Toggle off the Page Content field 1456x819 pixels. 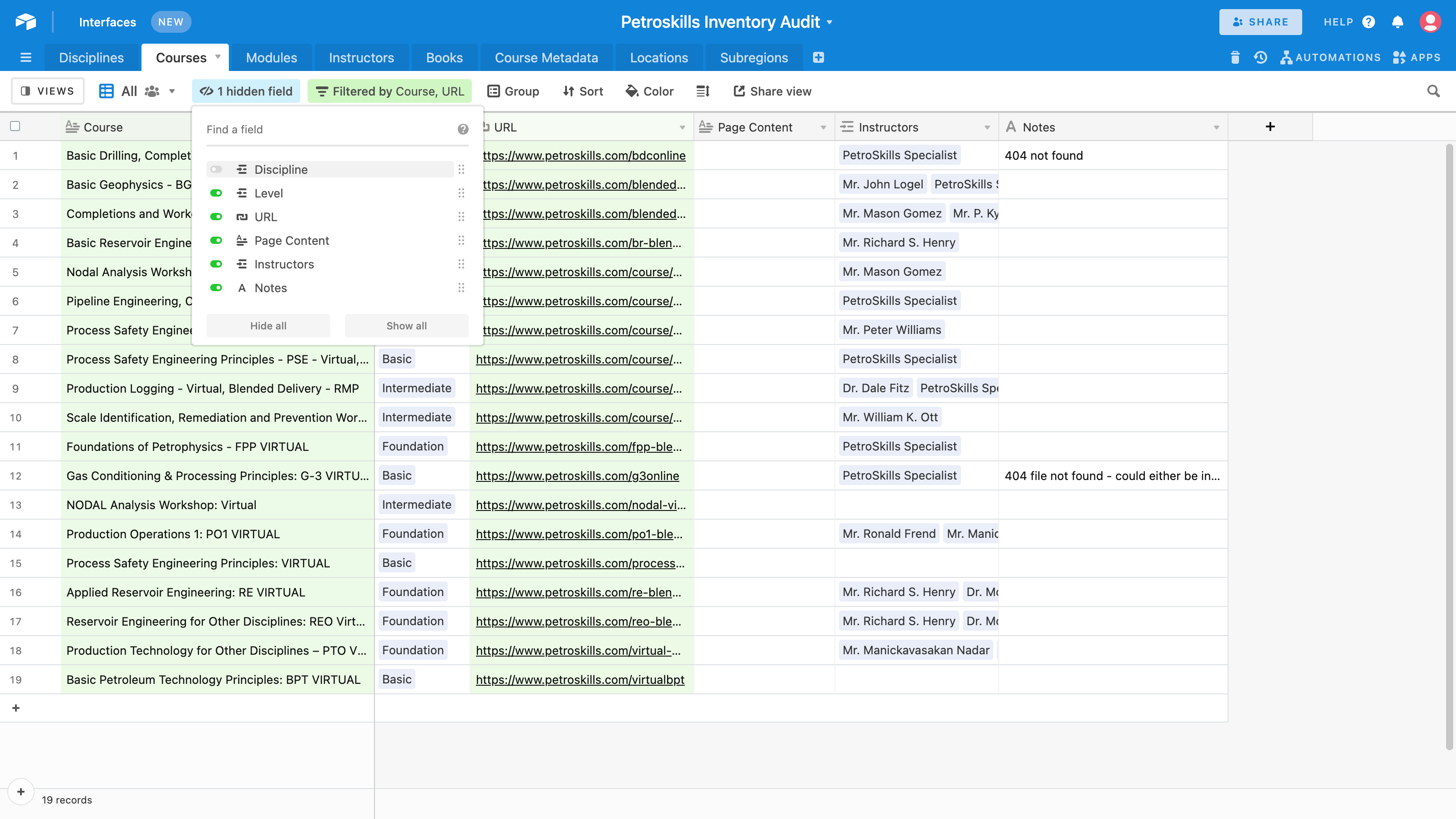216,241
